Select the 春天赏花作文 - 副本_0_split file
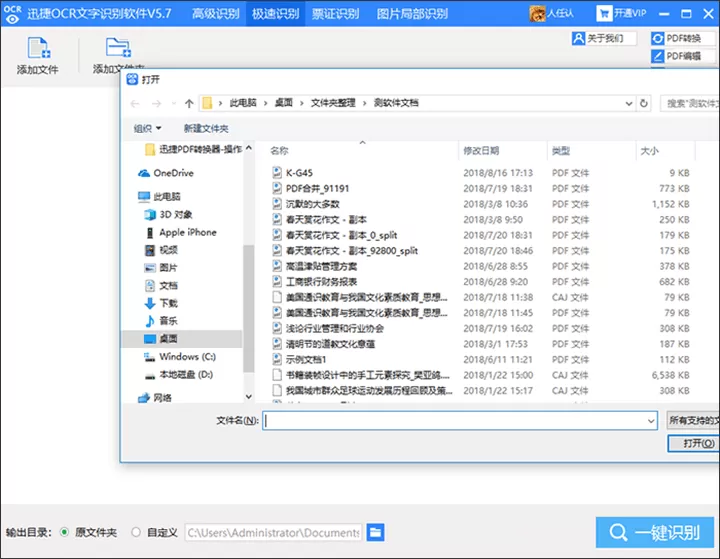 335,236
